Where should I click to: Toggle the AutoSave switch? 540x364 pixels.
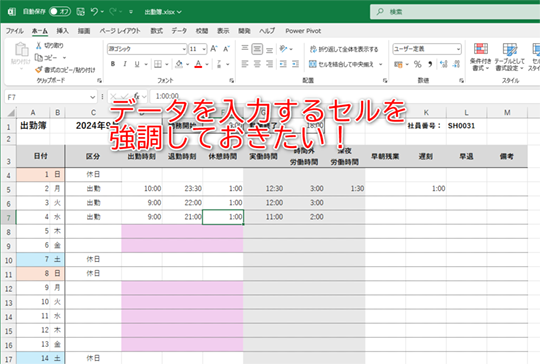click(60, 11)
